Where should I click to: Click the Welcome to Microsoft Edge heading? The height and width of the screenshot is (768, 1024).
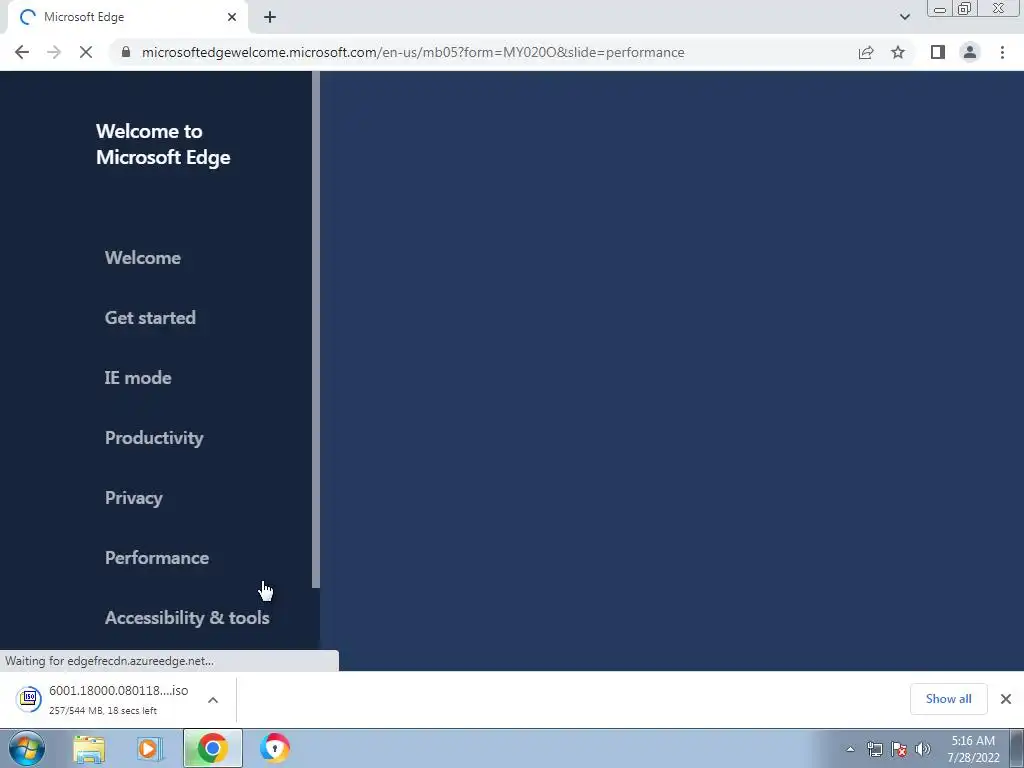163,144
